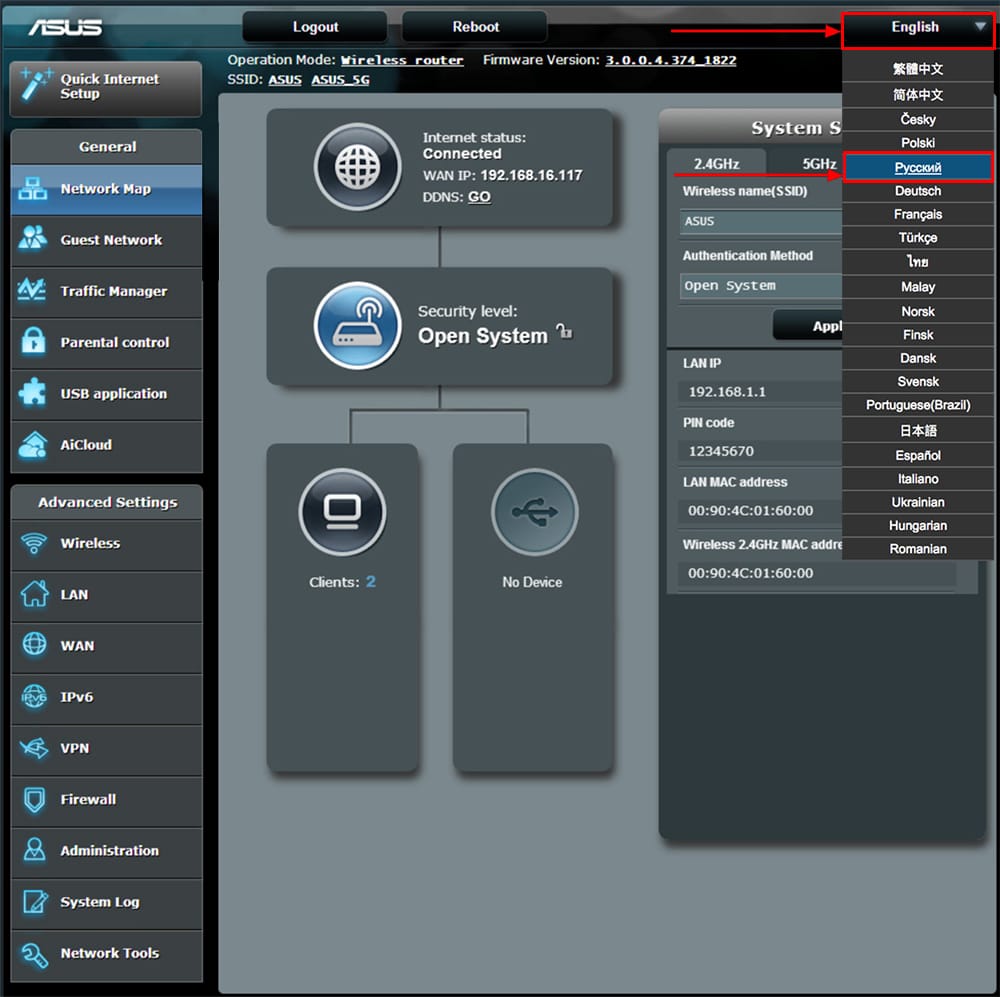The height and width of the screenshot is (997, 1000).
Task: Open Traffic Manager menu item
Action: (x=107, y=291)
